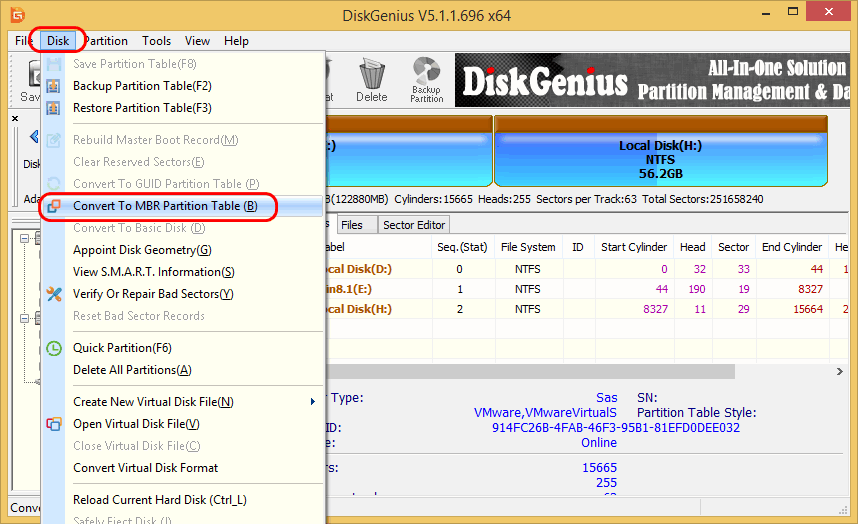Screen dimensions: 858x524
Task: Click the Backup Partition toolbar icon
Action: point(426,78)
